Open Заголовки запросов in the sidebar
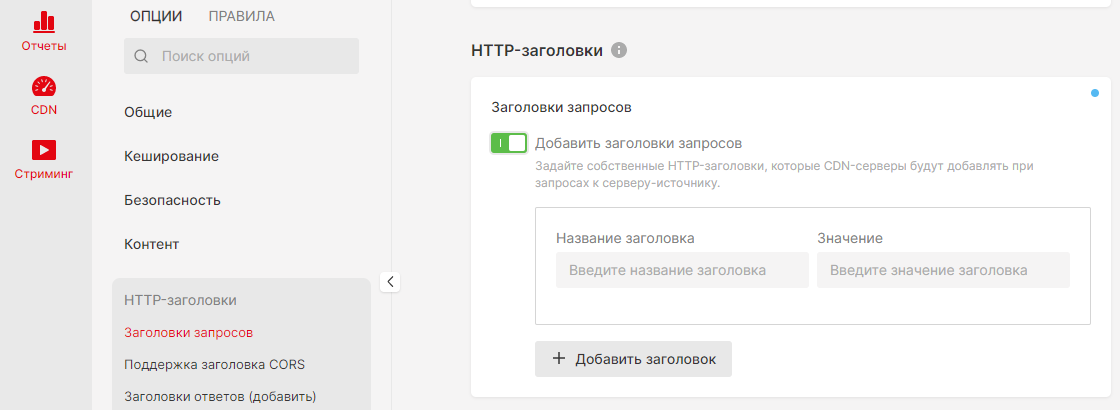 tap(188, 332)
